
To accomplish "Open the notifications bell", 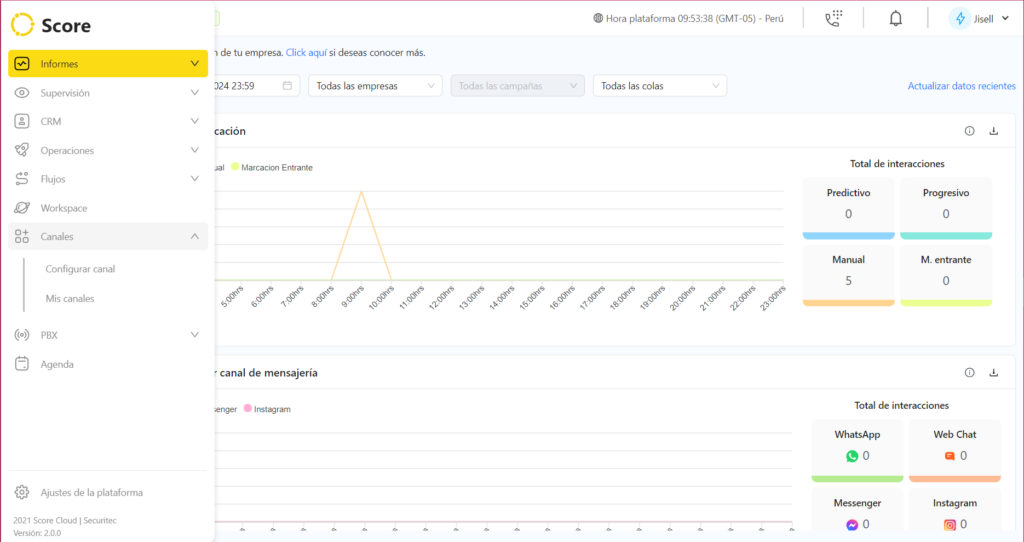I will 895,18.
